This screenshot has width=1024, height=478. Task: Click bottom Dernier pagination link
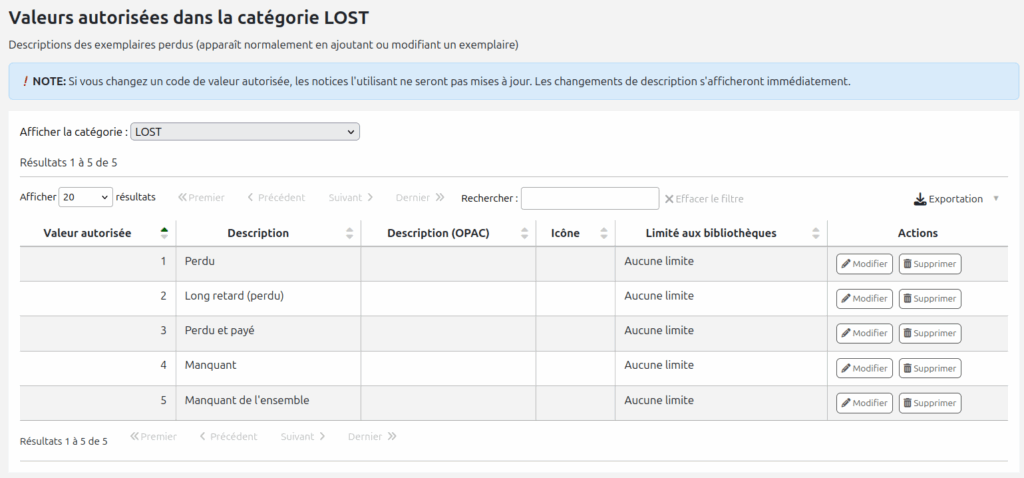click(372, 436)
